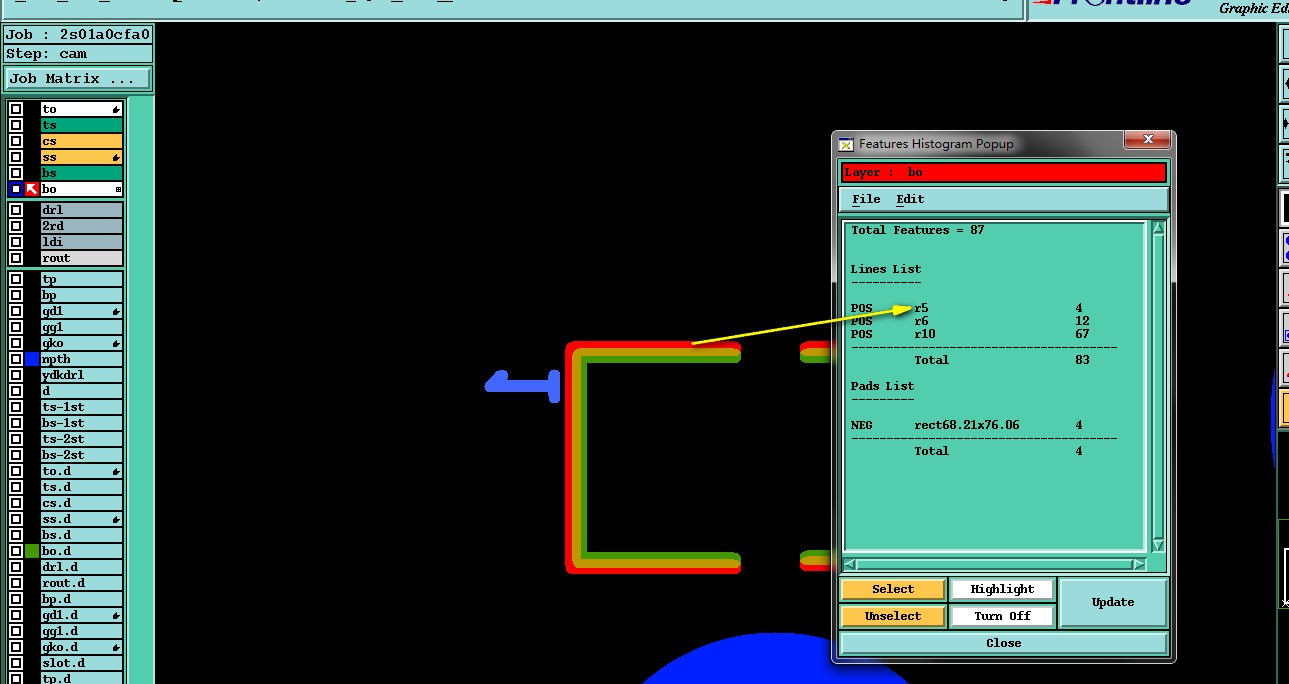
Task: Select layer name ss.d
Action: pos(81,519)
